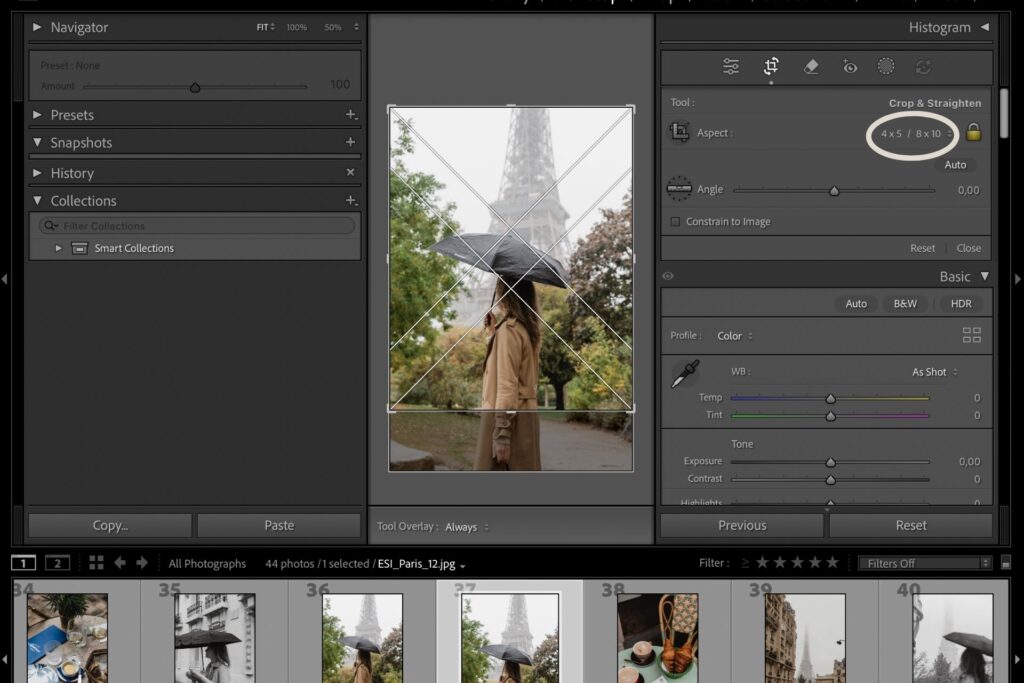The image size is (1024, 683).
Task: Collapse the Histogram panel triangle
Action: pos(985,27)
